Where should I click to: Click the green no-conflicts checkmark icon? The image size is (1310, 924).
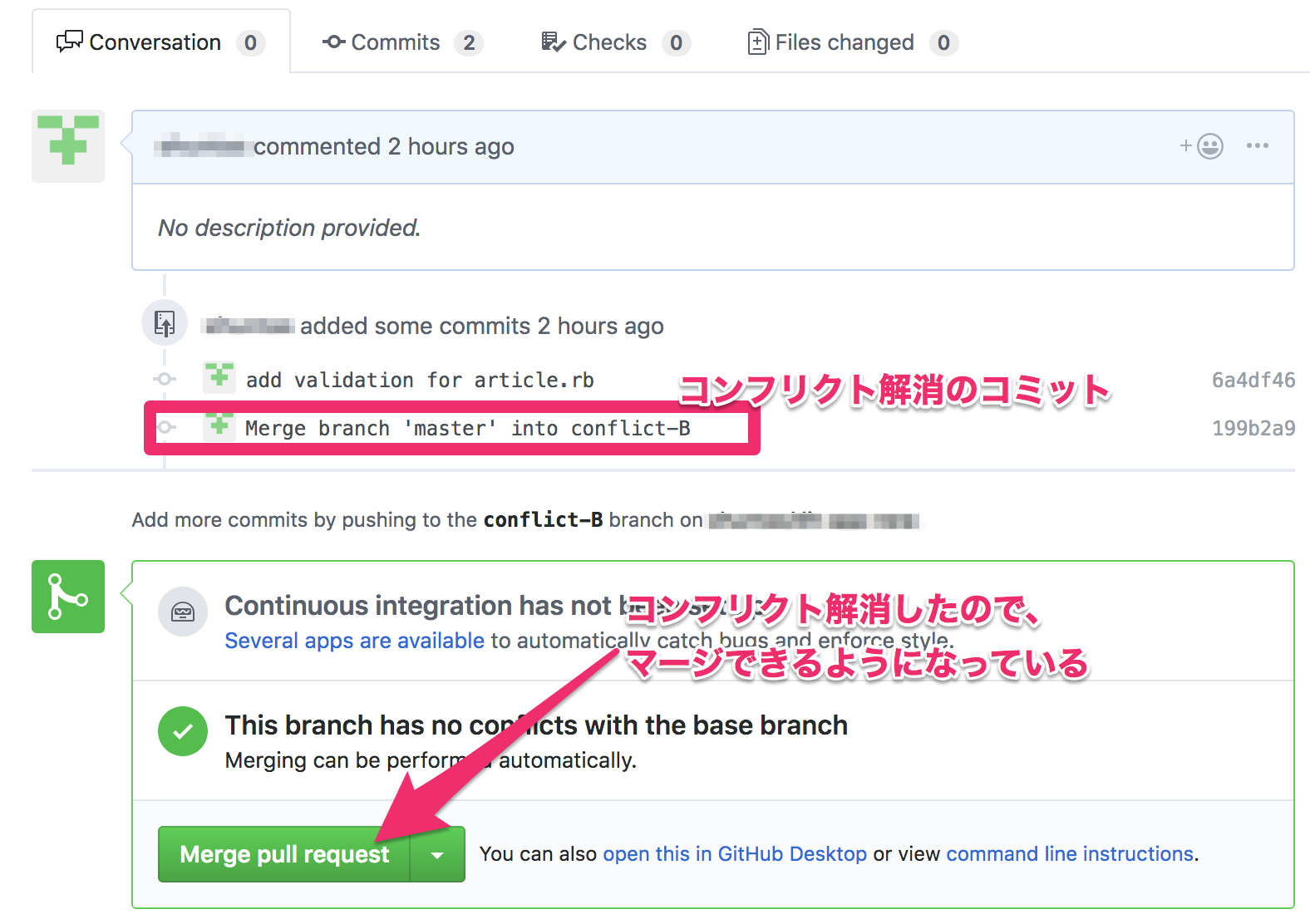(x=183, y=731)
